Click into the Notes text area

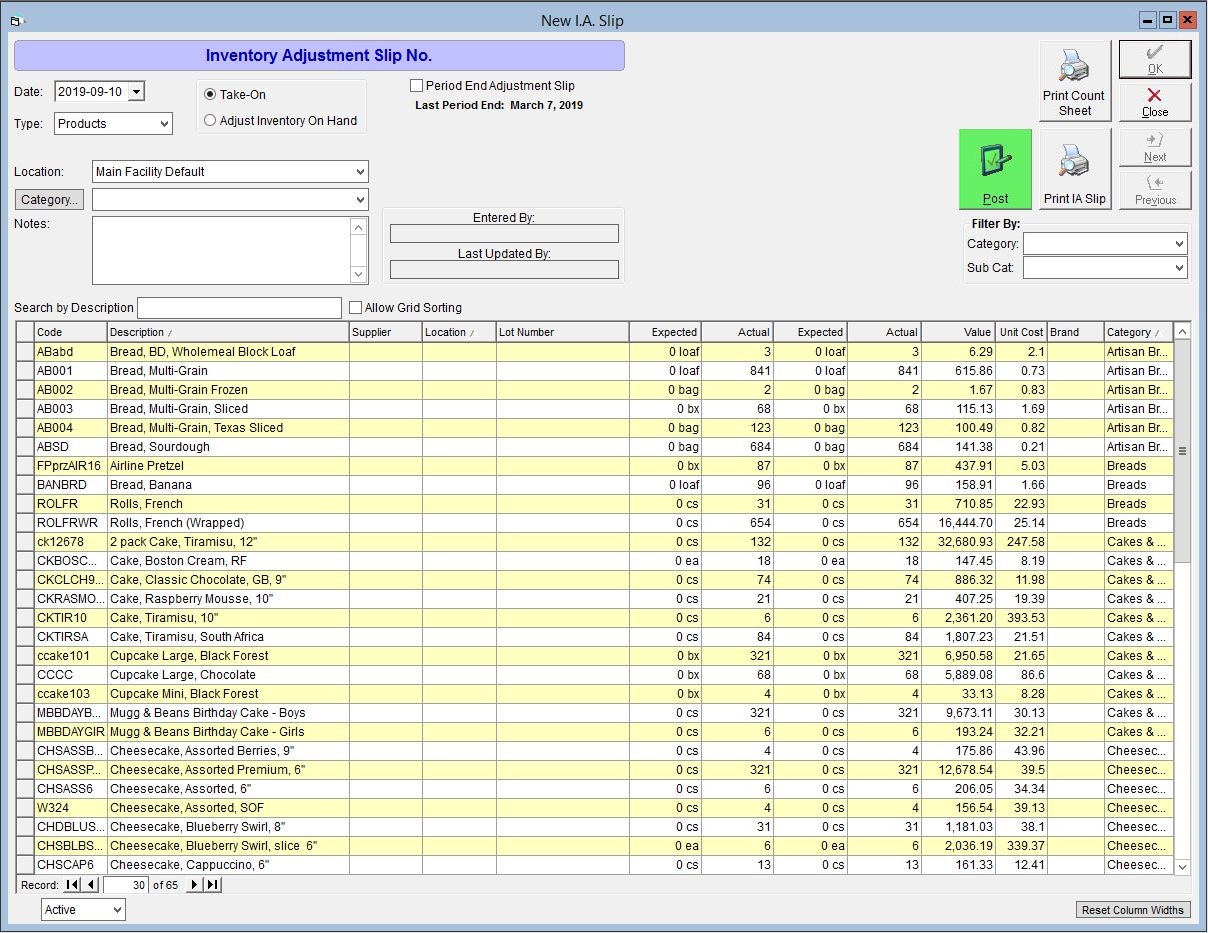[x=221, y=251]
